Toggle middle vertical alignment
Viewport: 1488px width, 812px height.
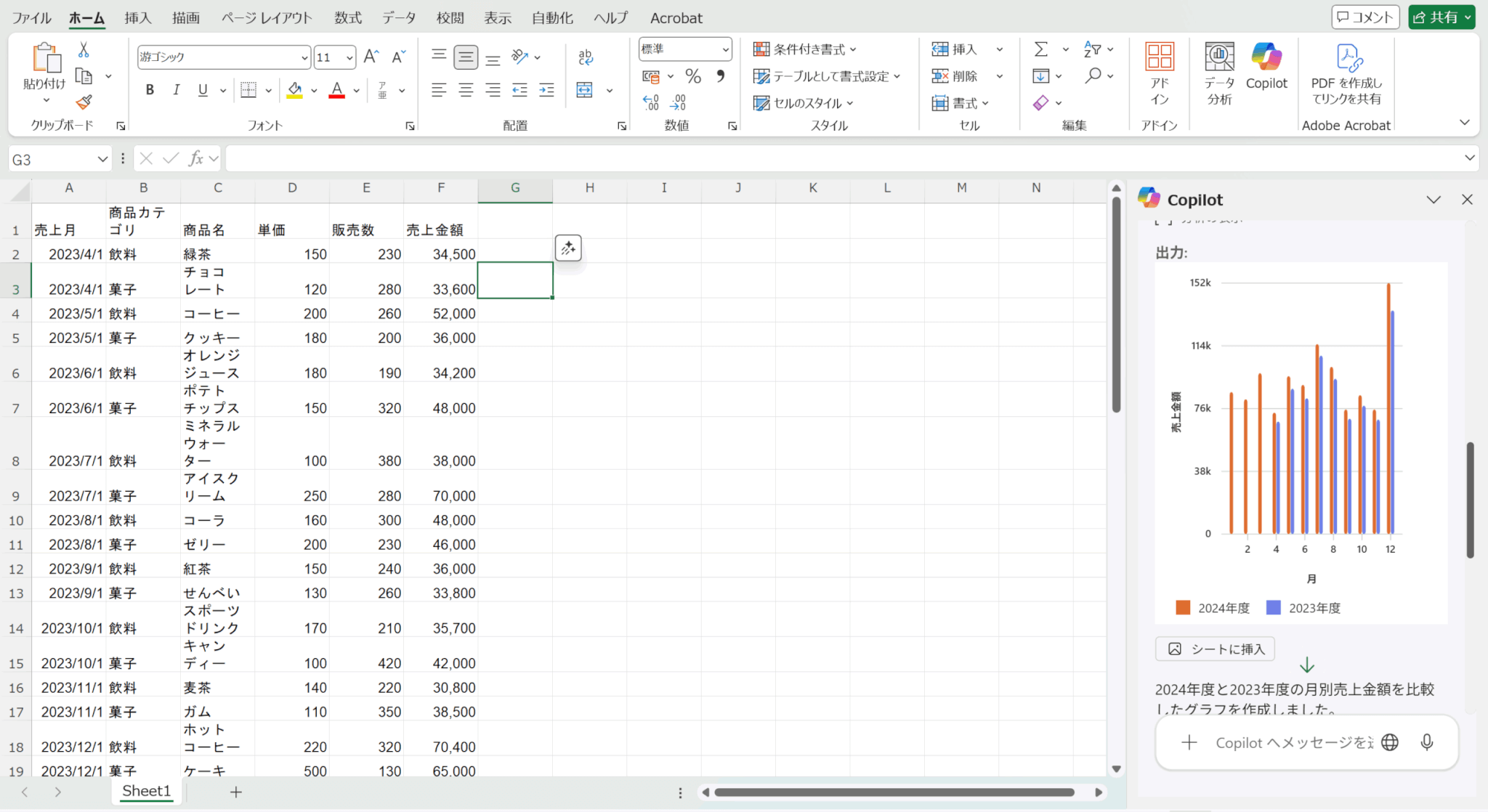click(466, 57)
